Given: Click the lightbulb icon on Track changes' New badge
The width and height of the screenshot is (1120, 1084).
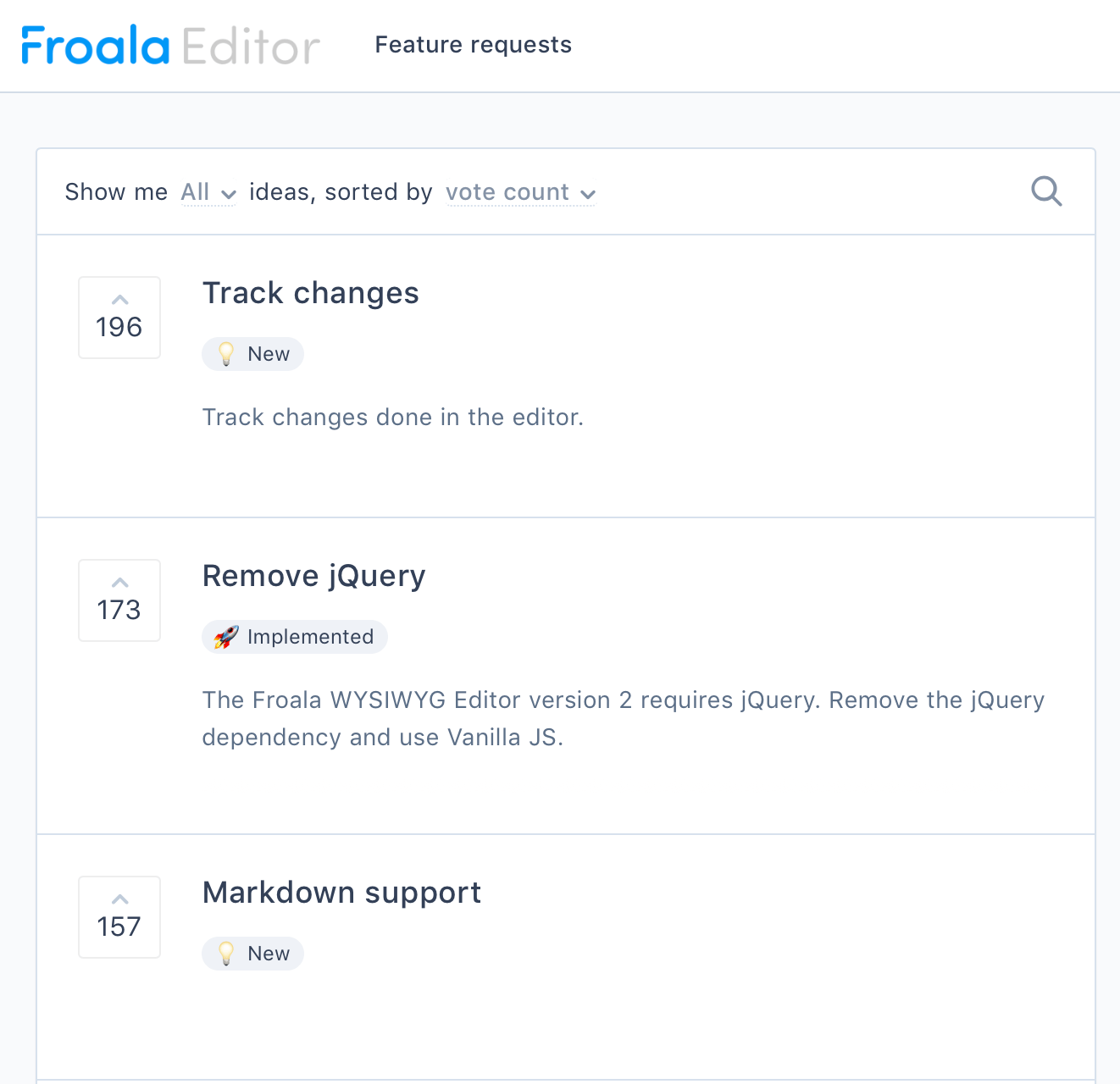Looking at the screenshot, I should click(227, 353).
